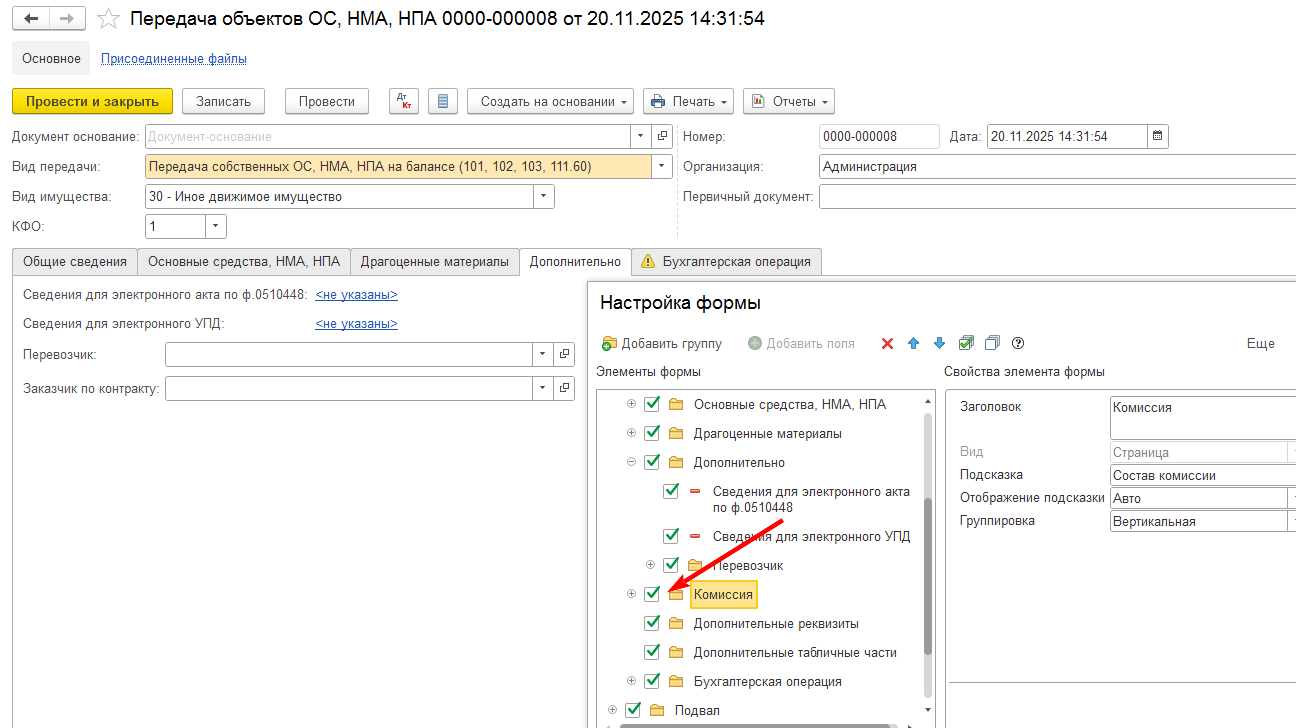This screenshot has height=728, width=1296.
Task: Disable the Драгоценные материалы checkbox
Action: (x=653, y=433)
